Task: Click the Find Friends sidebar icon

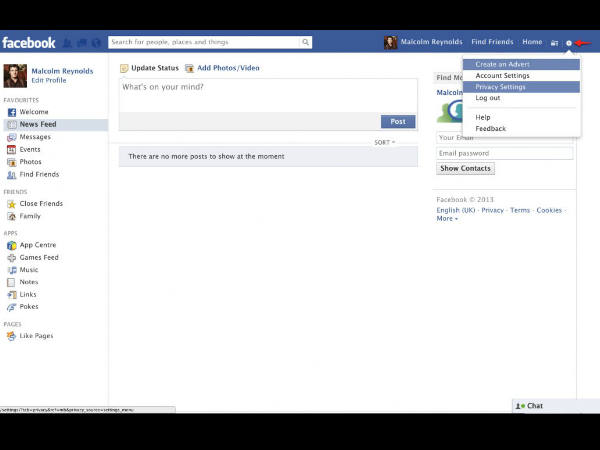Action: (12, 174)
